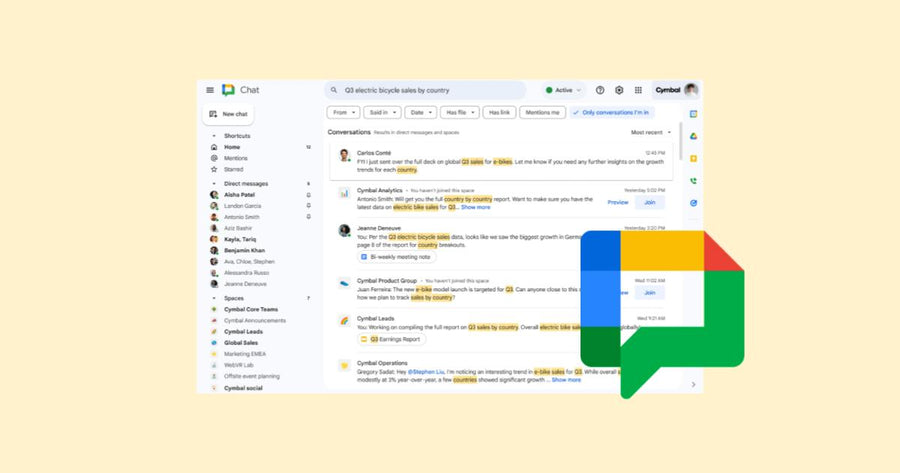Toggle the Mentions me filter chip

point(542,113)
